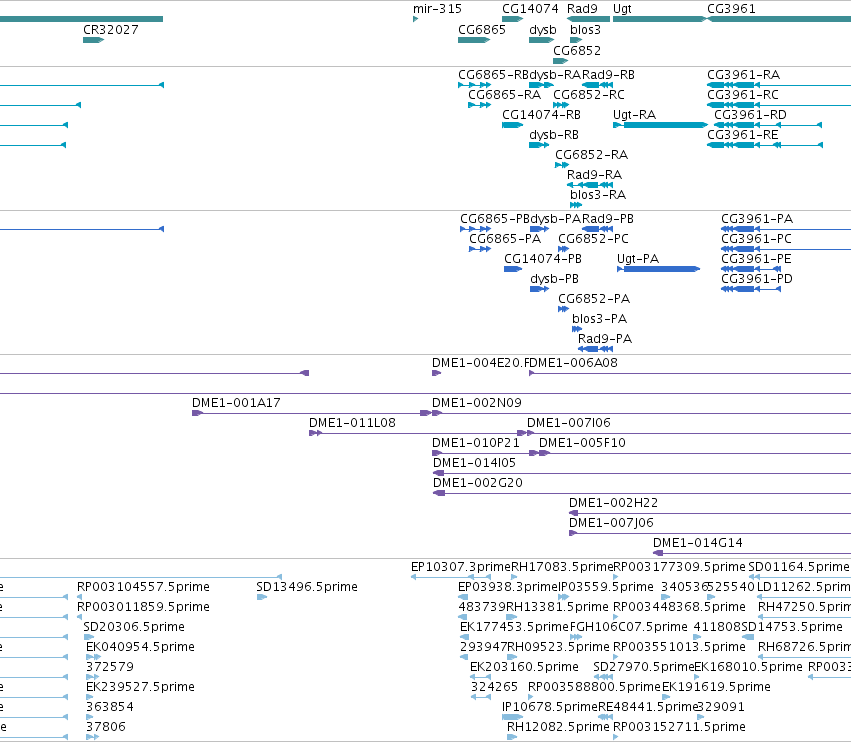Click protein blos3-PA
This screenshot has height=742, width=851.
pos(599,319)
